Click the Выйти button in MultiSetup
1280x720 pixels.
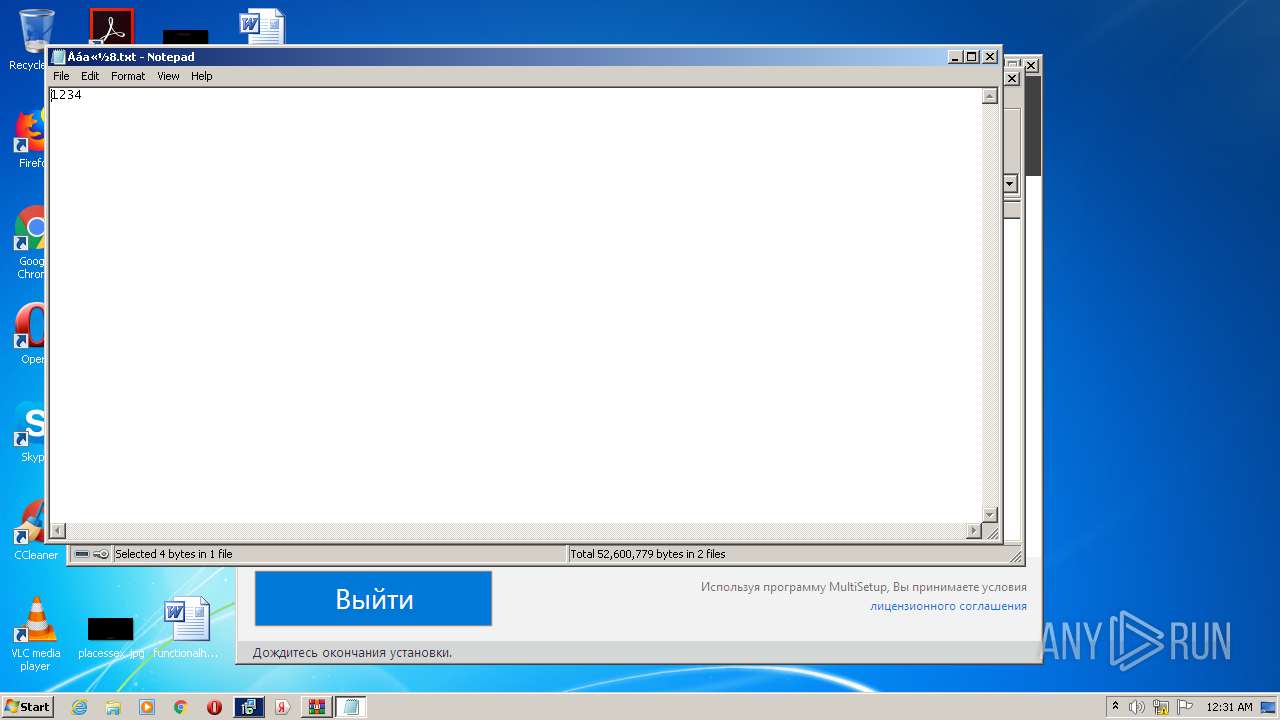[373, 599]
